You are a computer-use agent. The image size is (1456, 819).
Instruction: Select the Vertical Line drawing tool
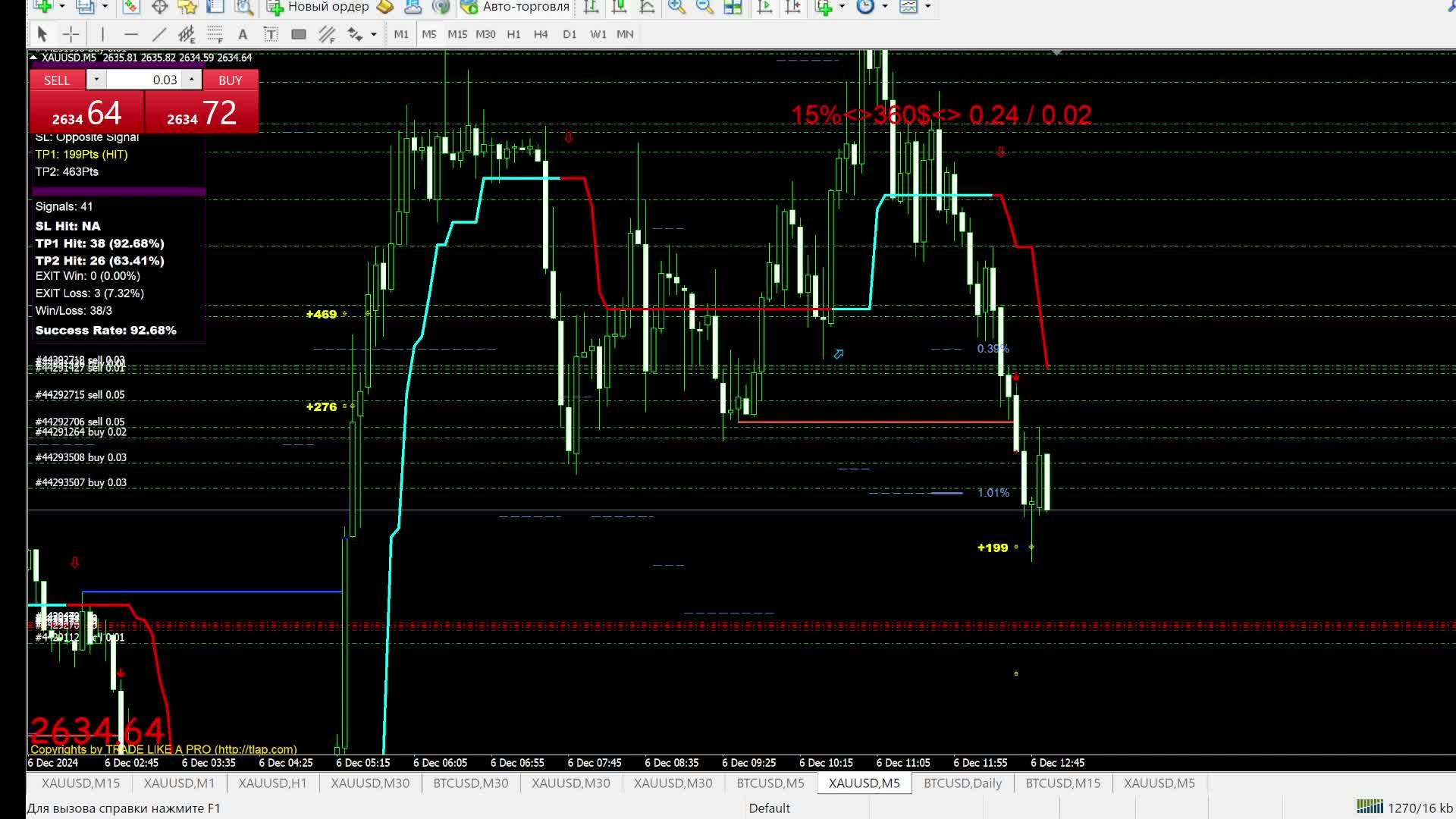click(102, 34)
